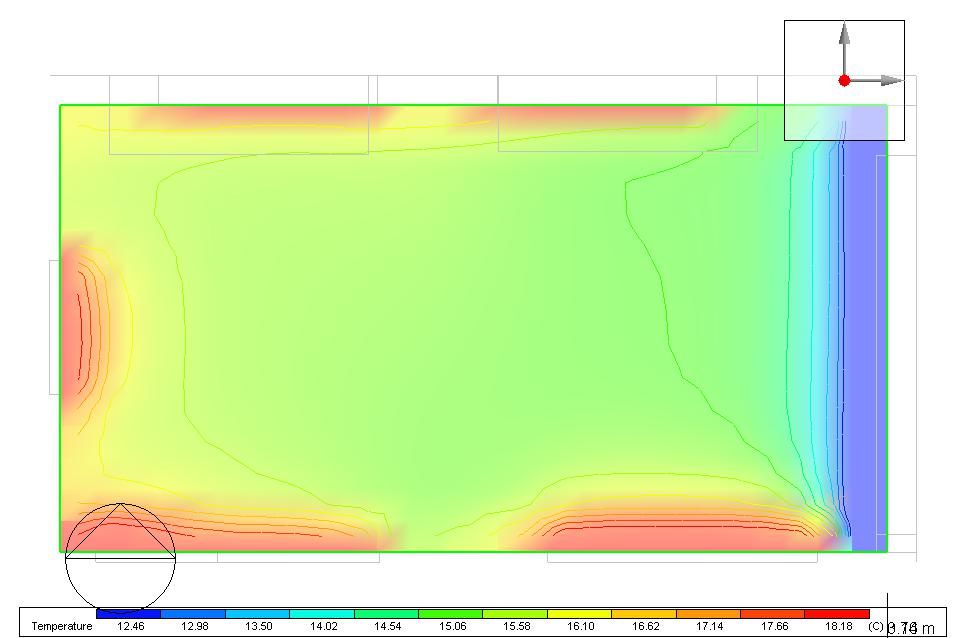Pick the amber 16.62 legend color band

(644, 614)
